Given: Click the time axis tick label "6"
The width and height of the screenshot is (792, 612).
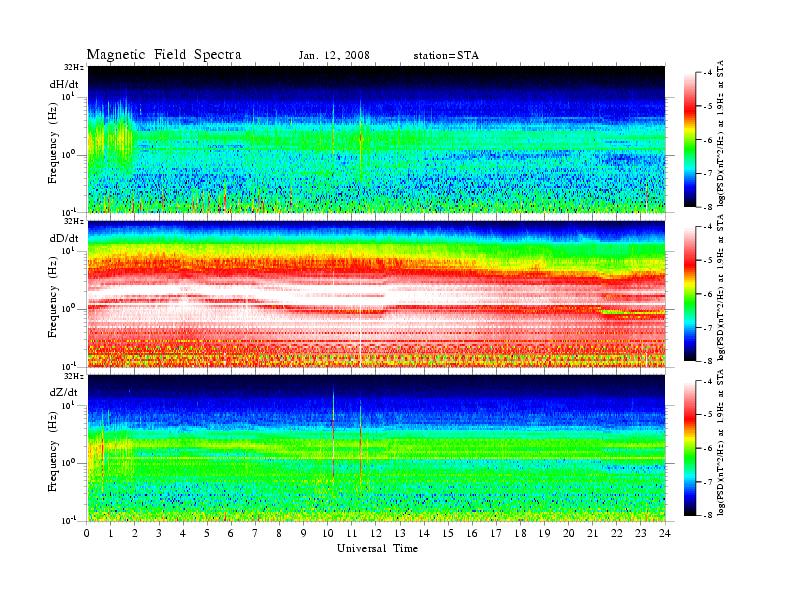Looking at the screenshot, I should [231, 533].
